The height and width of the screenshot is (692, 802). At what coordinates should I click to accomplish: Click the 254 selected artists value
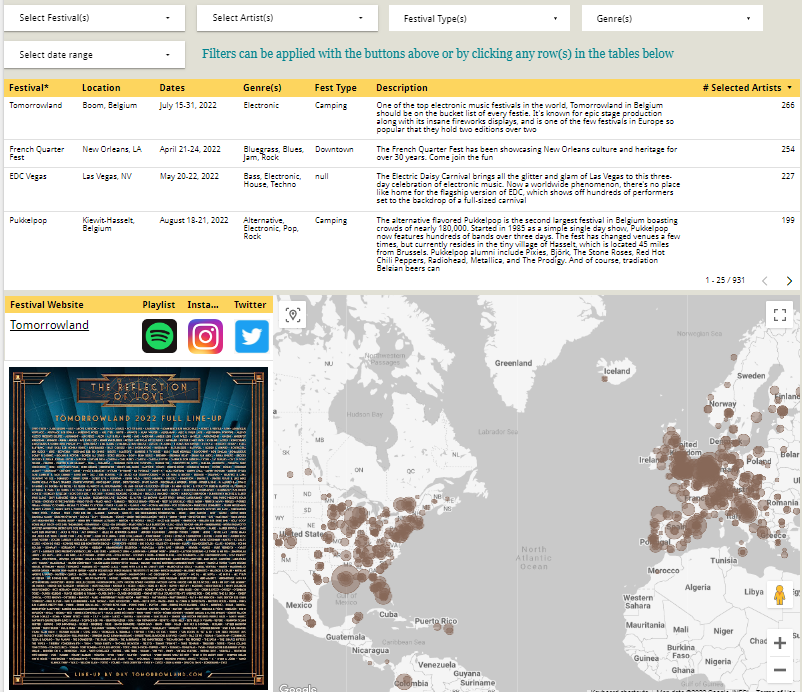tap(788, 149)
